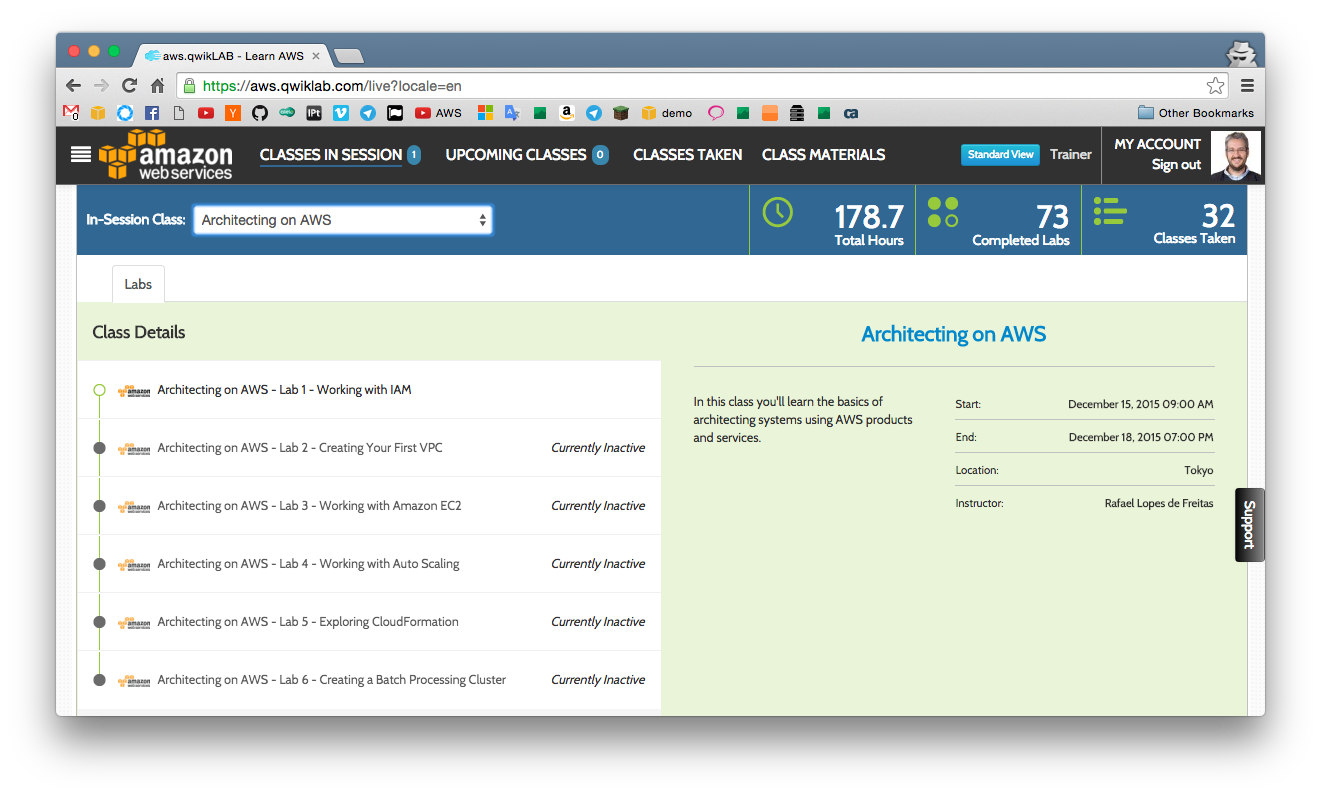This screenshot has height=796, width=1321.
Task: Click the gray status dot for Lab 3
Action: (x=99, y=506)
